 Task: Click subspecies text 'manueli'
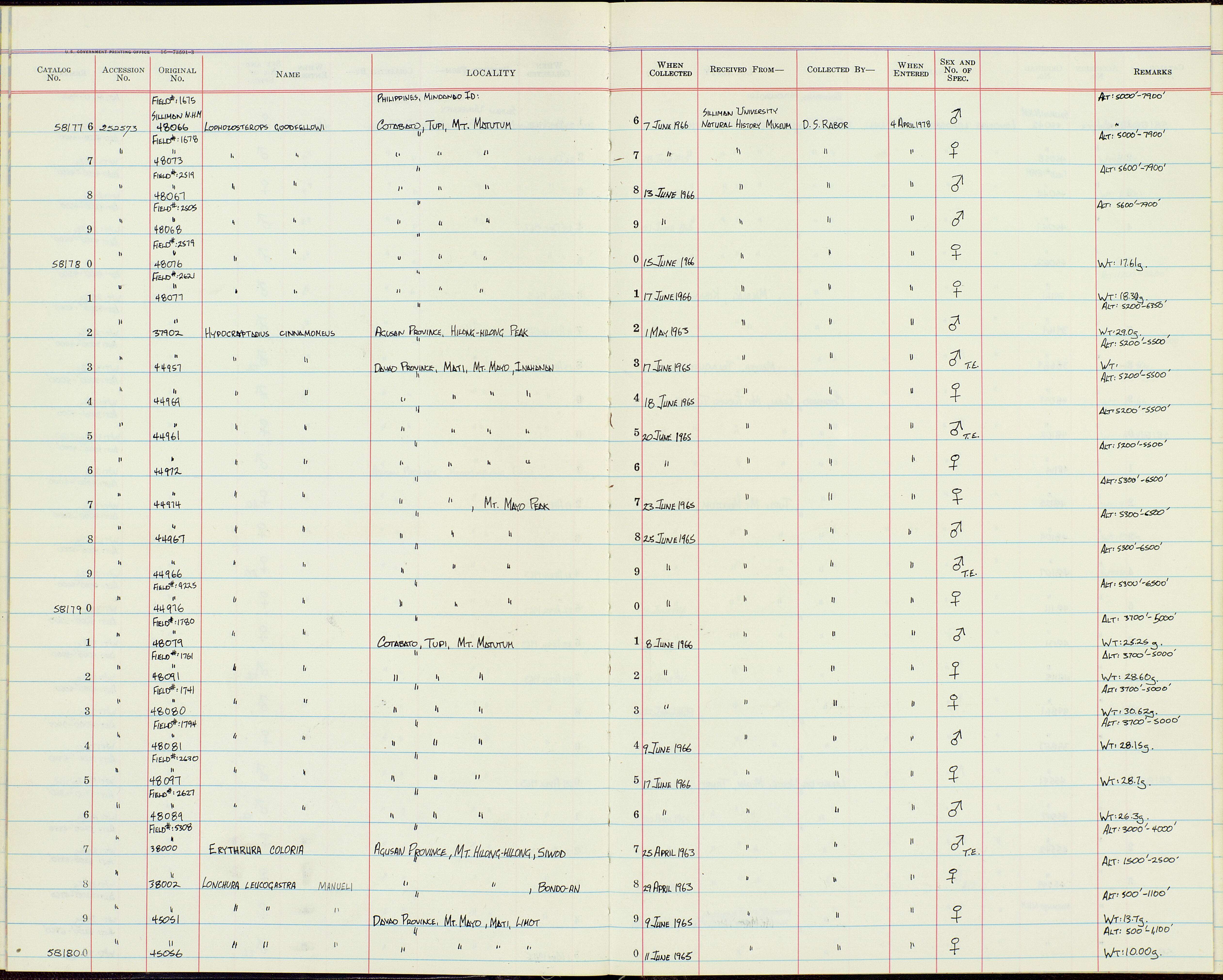(x=335, y=887)
